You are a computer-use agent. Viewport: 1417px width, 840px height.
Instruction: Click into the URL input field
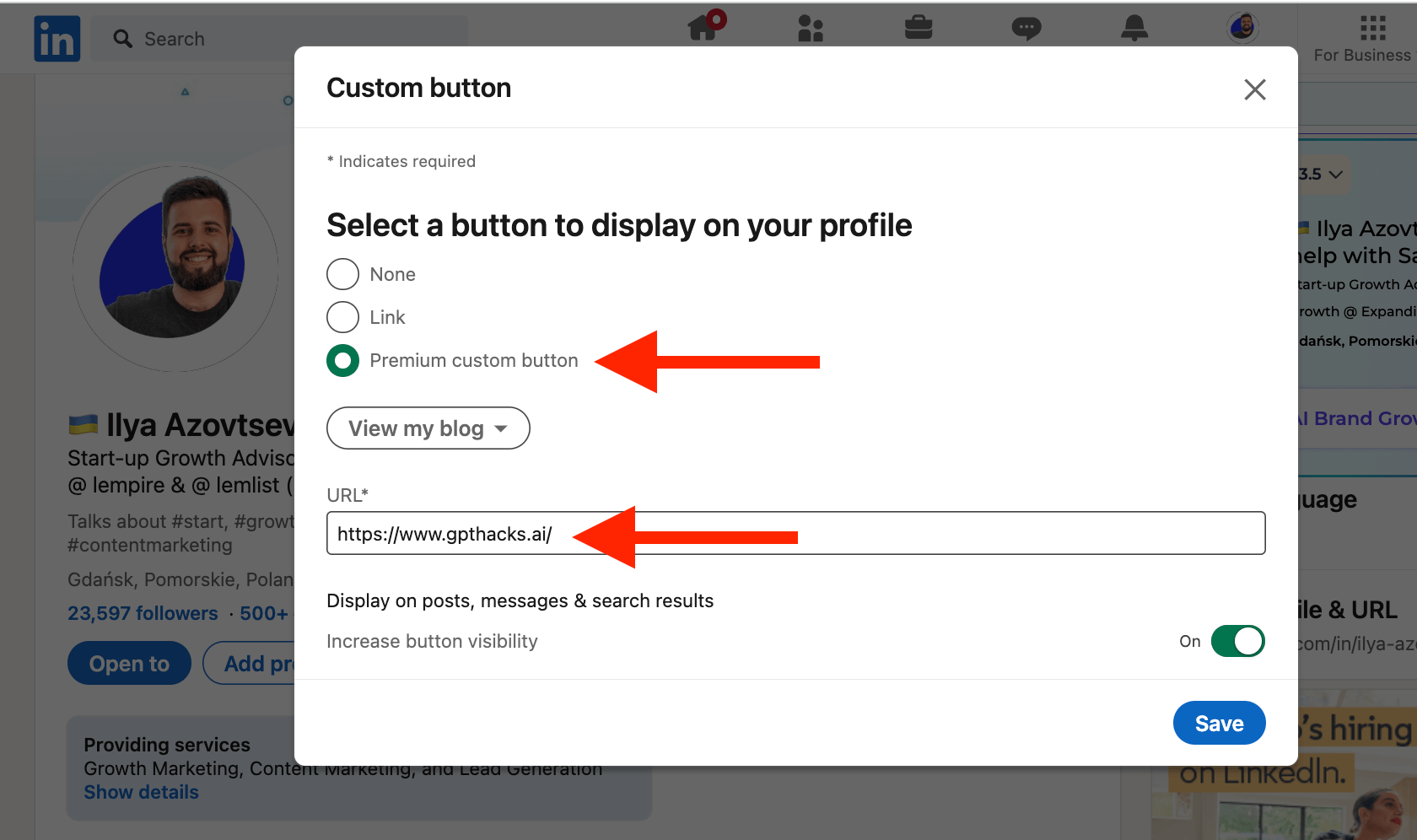pyautogui.click(x=796, y=533)
